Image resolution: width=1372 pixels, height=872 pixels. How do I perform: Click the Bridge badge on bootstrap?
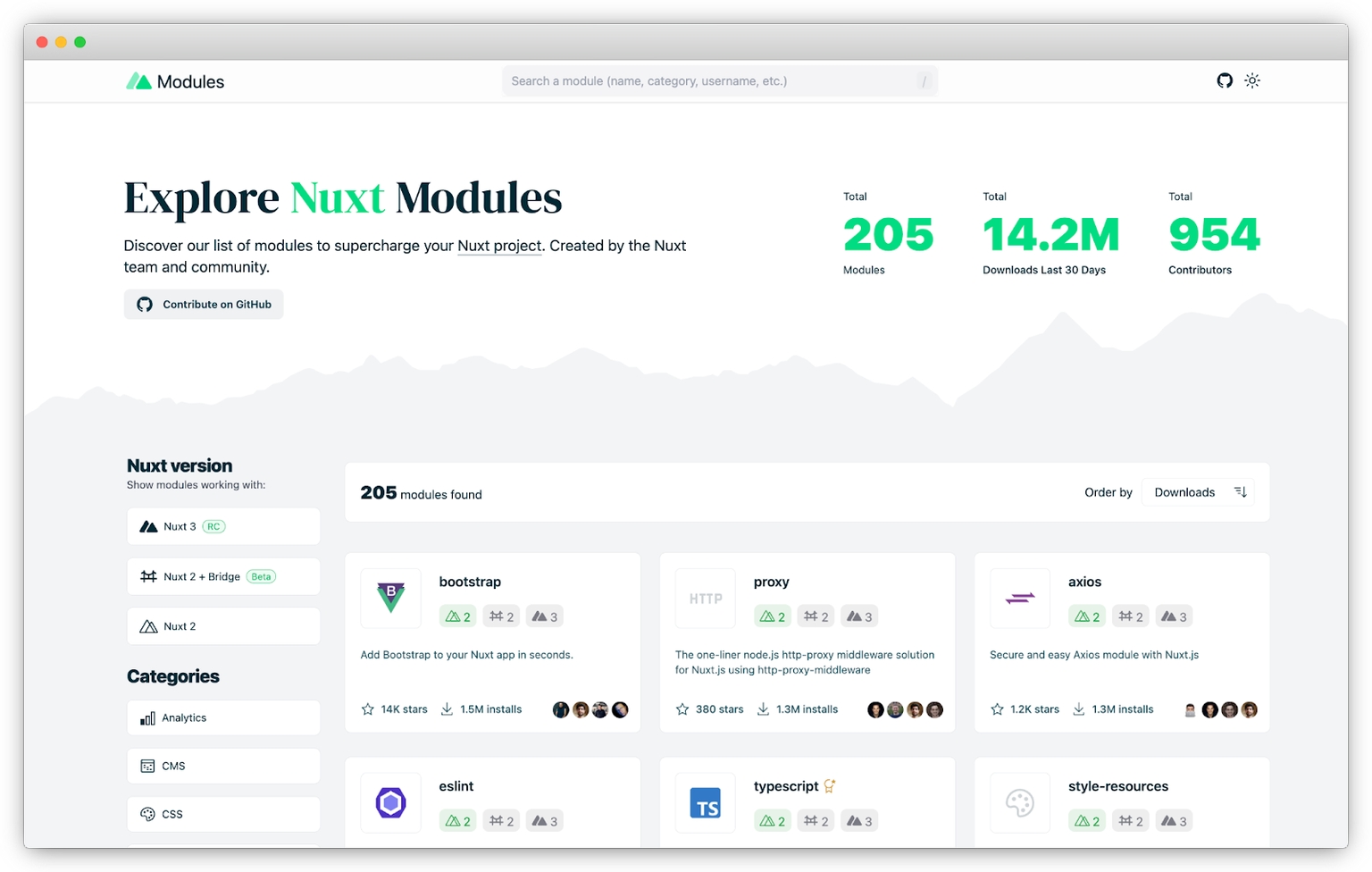coord(501,616)
